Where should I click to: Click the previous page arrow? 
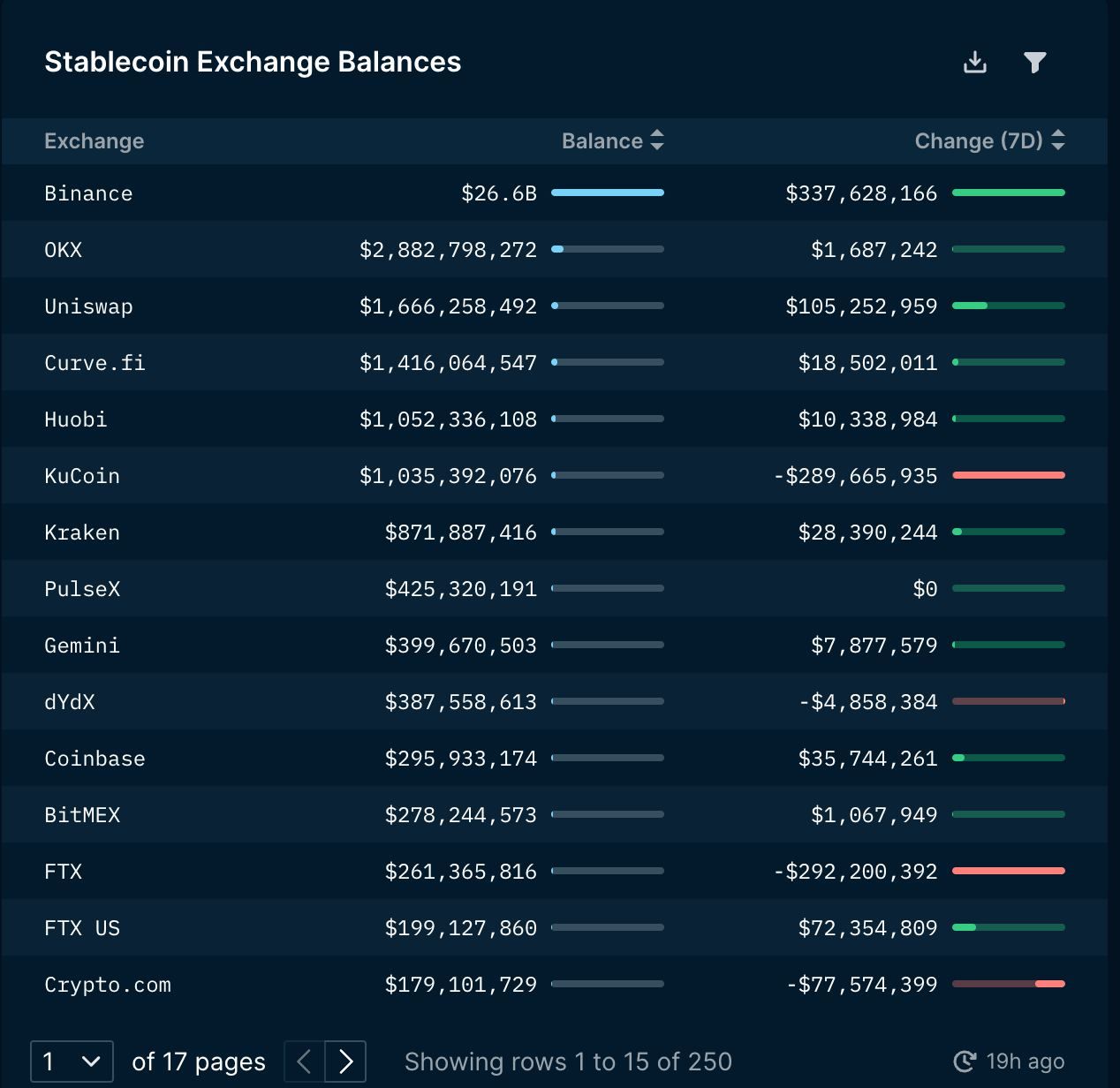(x=305, y=1062)
